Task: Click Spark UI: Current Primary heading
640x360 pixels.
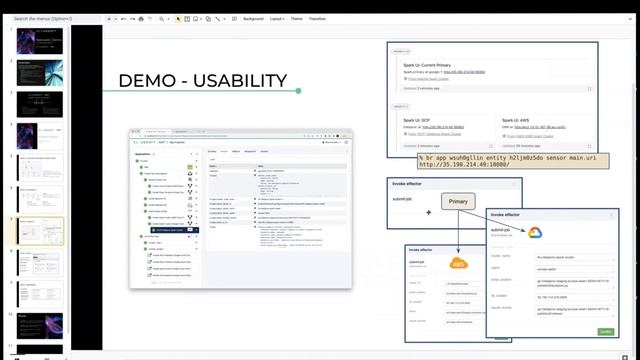Action: [427, 65]
